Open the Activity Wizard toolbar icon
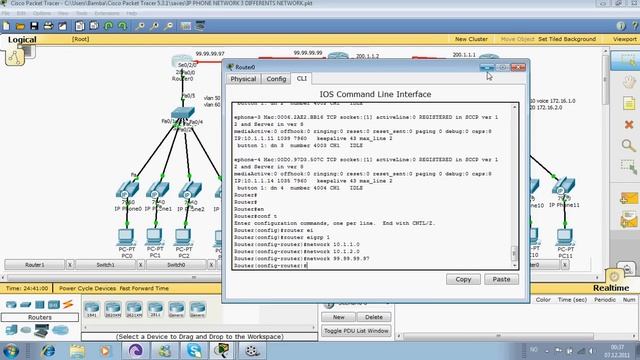The width and height of the screenshot is (640, 360). [x=62, y=27]
